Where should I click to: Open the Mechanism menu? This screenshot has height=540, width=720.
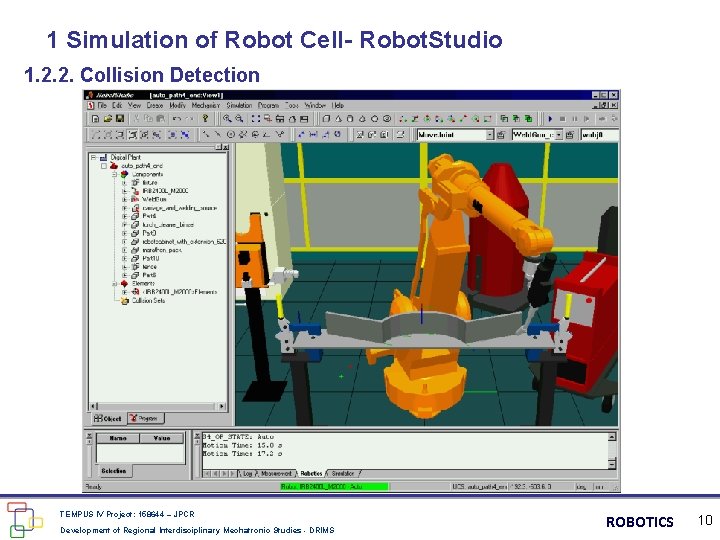206,105
